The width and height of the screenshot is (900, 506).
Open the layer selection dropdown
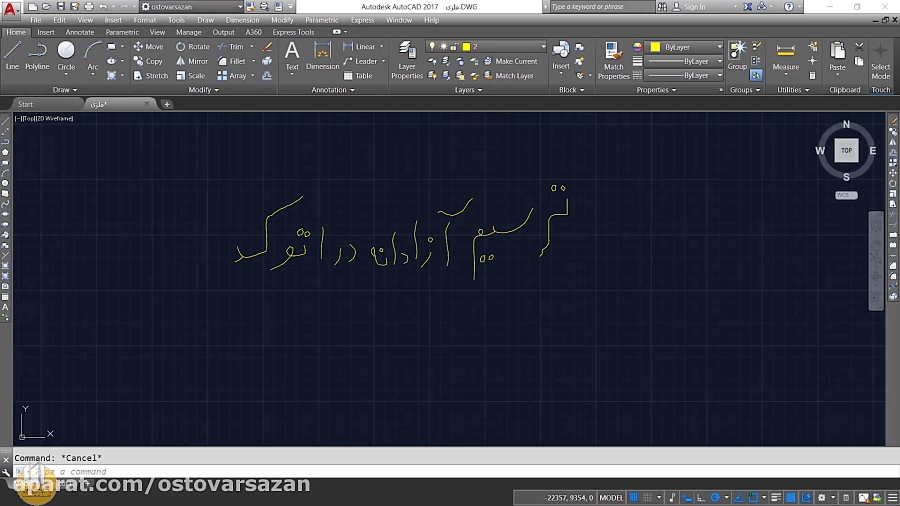tap(542, 46)
